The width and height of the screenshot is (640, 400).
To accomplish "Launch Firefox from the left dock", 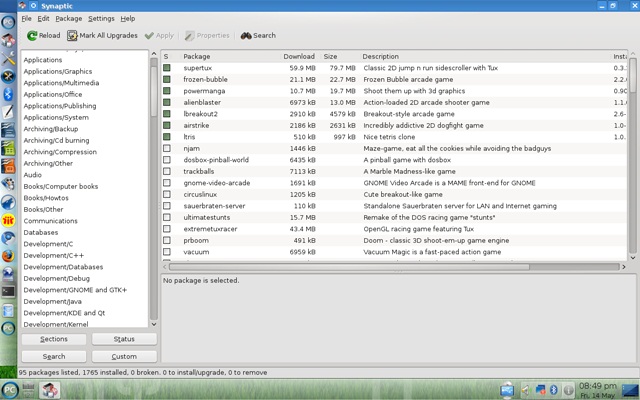I will [x=8, y=256].
